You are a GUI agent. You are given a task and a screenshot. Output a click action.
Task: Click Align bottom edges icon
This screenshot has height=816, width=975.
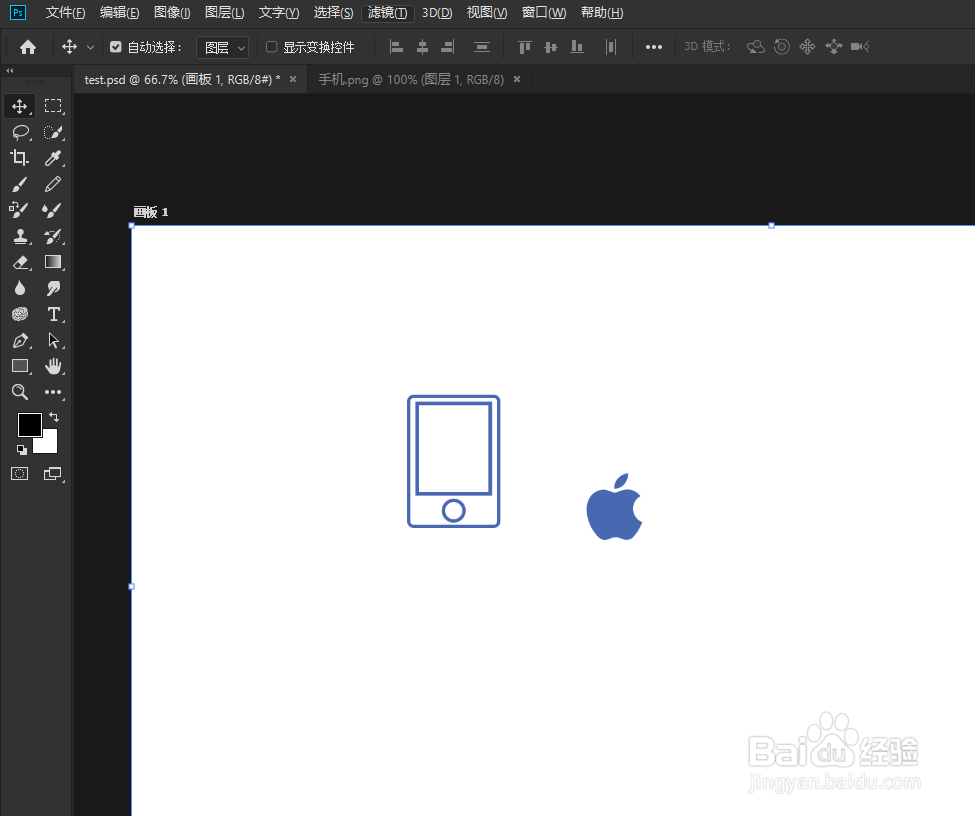click(577, 47)
